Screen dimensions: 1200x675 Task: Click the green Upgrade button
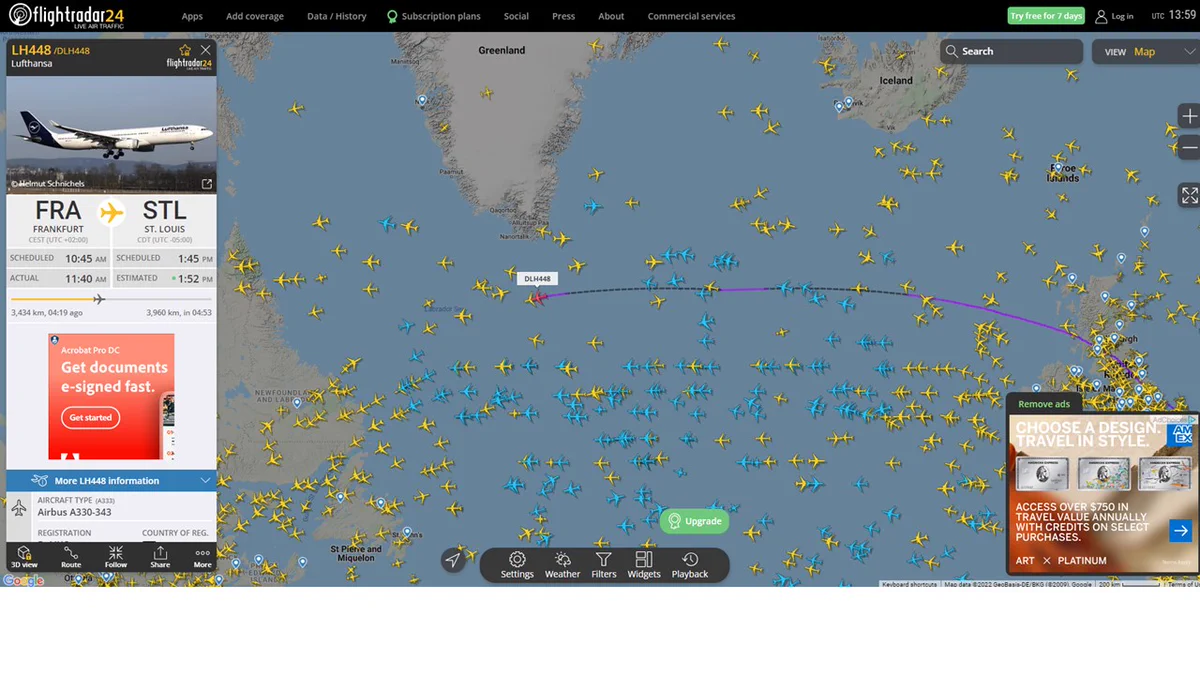694,521
